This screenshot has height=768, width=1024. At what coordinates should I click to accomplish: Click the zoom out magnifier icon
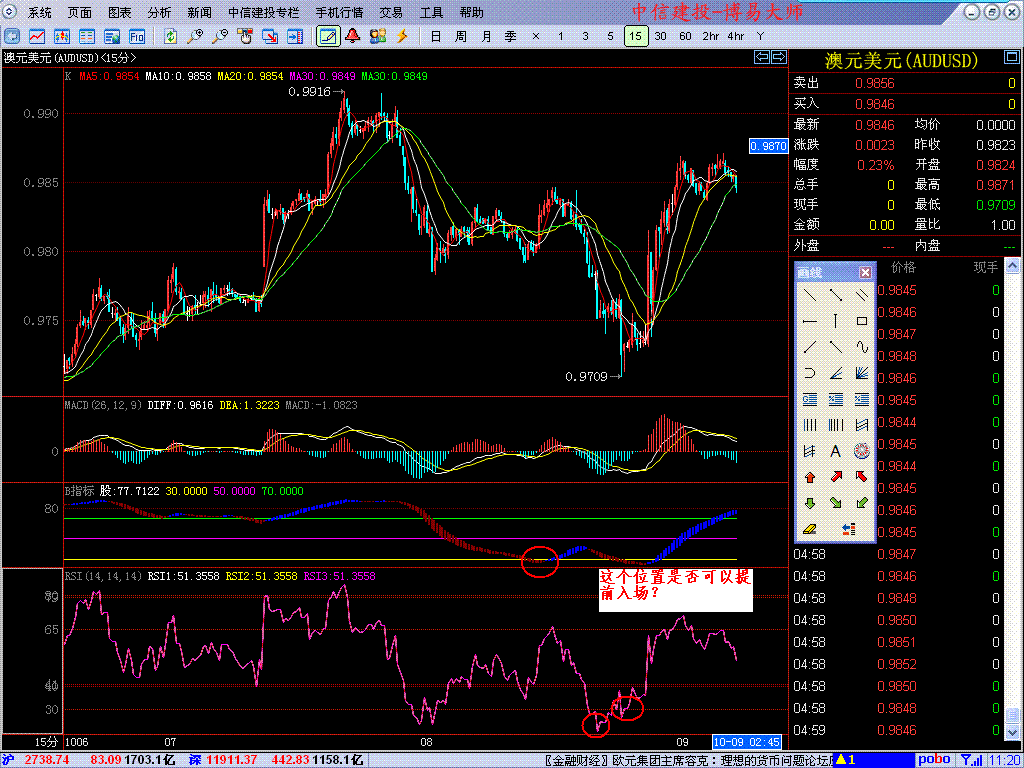221,36
